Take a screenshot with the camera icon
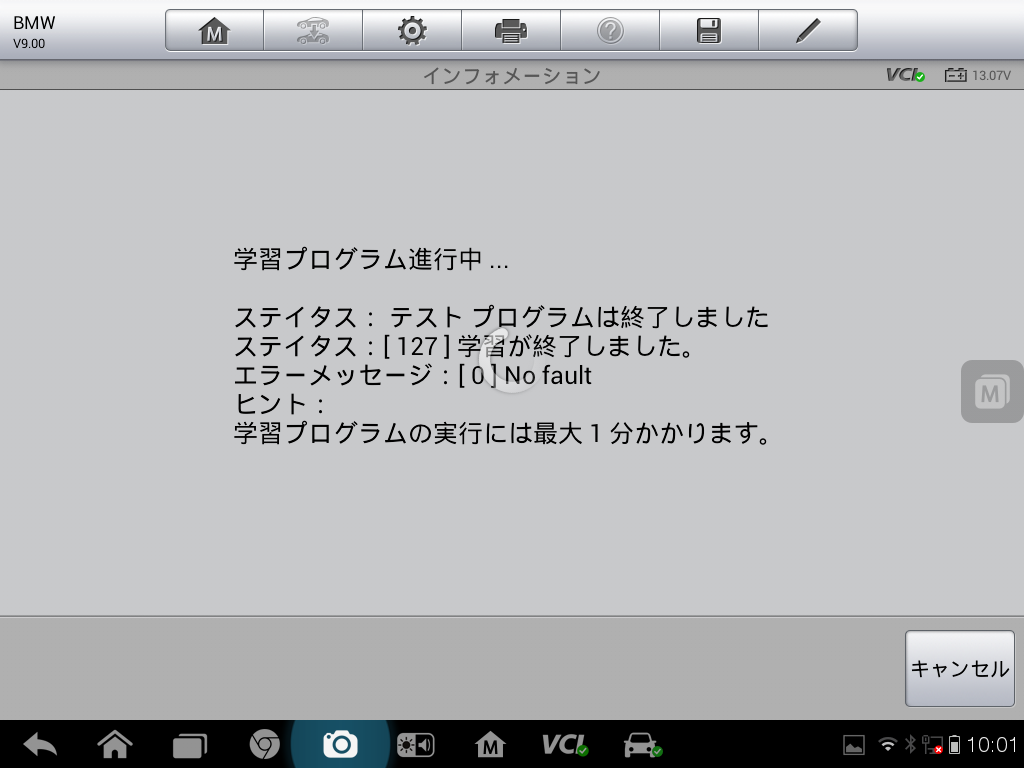The height and width of the screenshot is (768, 1024). 340,744
